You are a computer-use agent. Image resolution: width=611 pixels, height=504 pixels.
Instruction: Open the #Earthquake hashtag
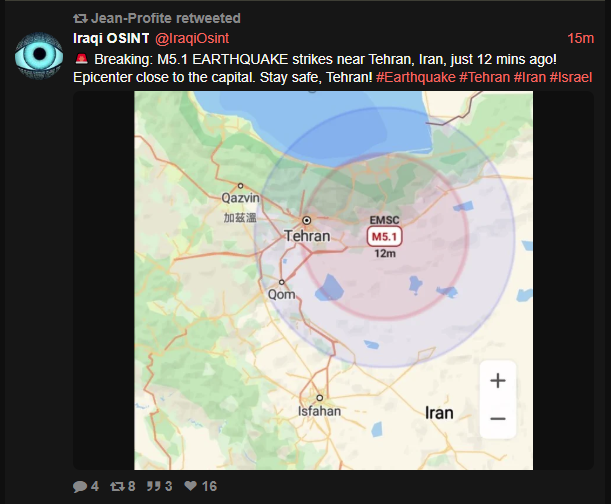point(416,77)
